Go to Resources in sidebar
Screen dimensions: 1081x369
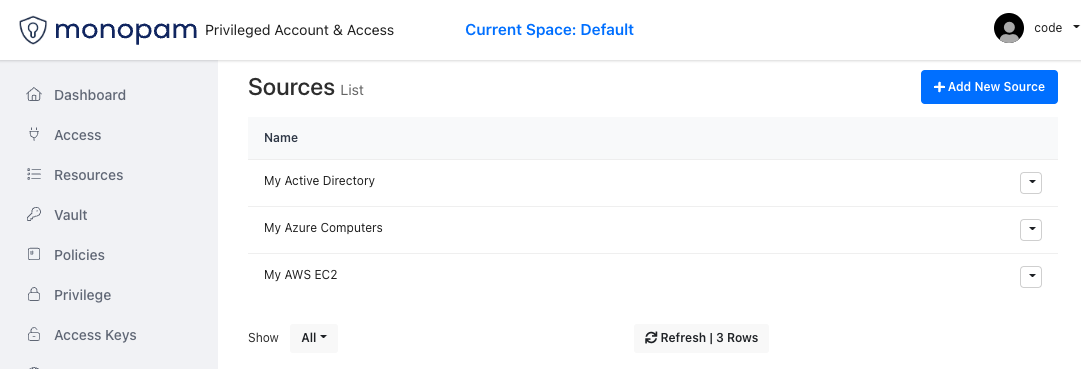(x=88, y=175)
